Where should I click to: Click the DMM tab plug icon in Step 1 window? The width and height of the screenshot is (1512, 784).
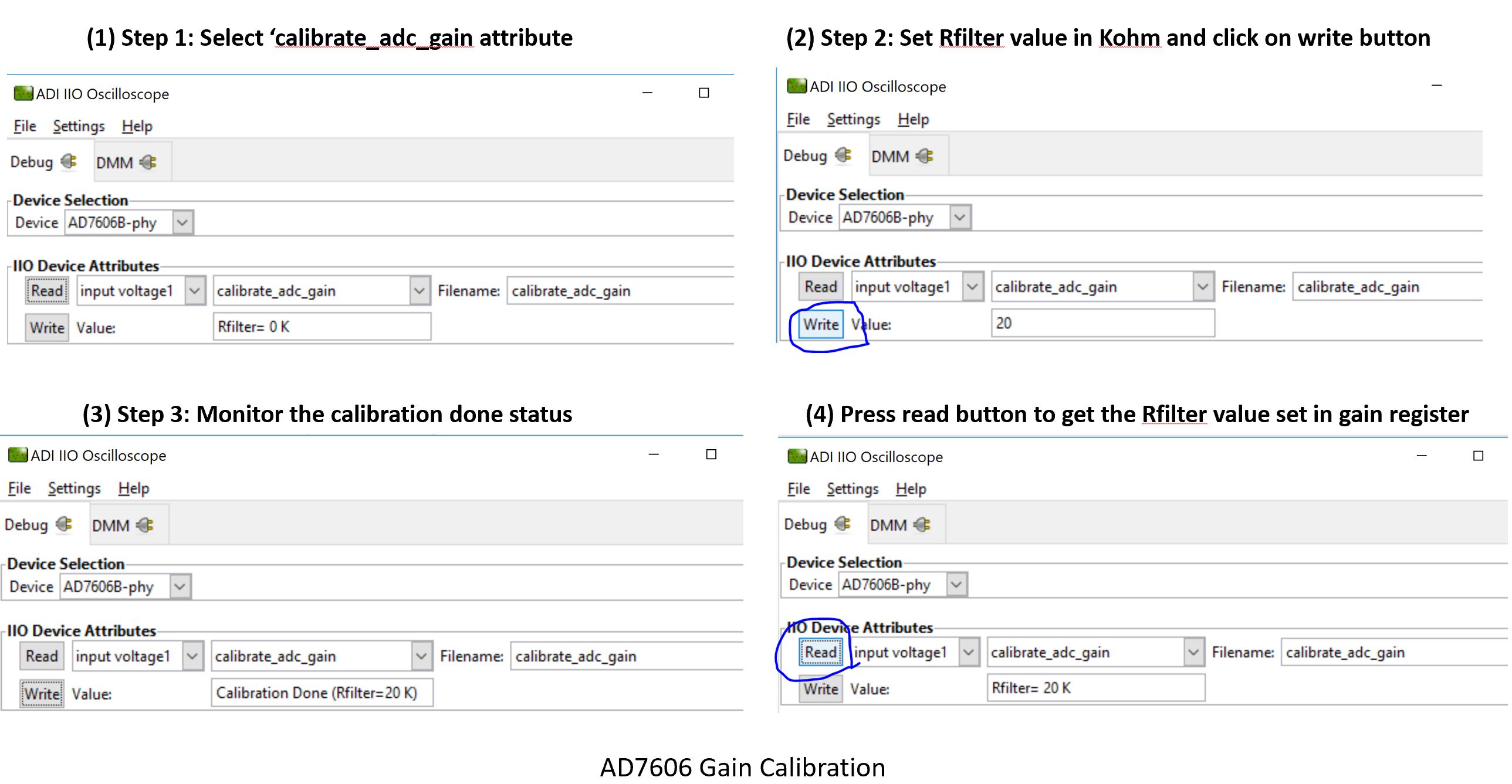coord(148,162)
